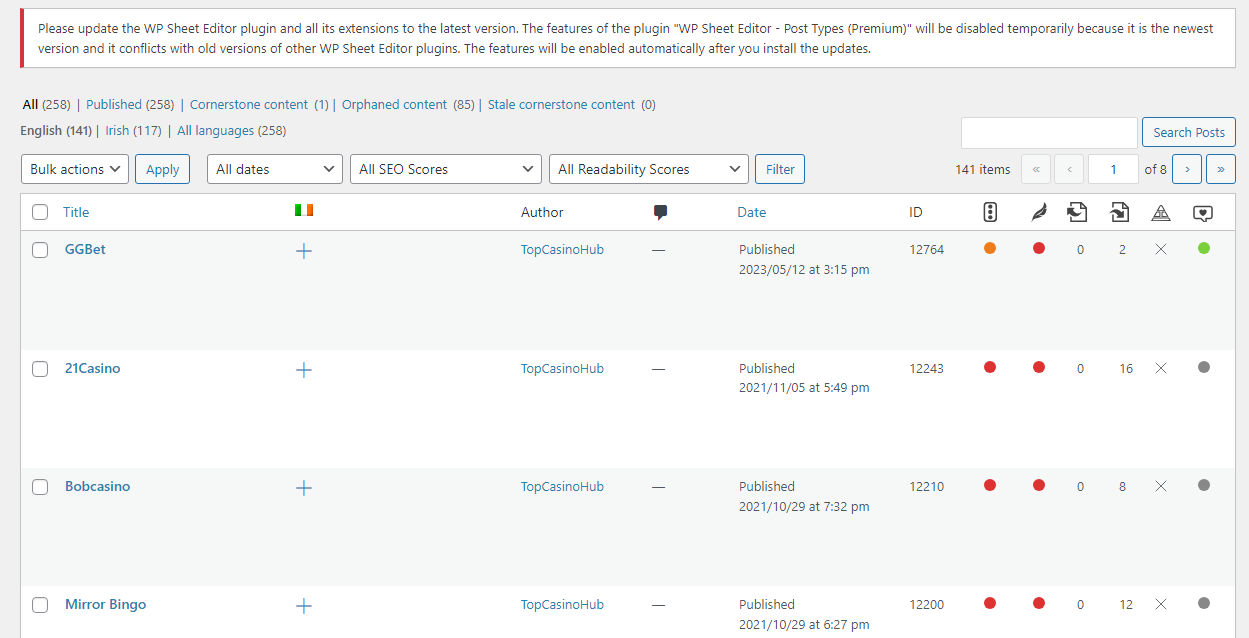Image resolution: width=1249 pixels, height=638 pixels.
Task: Open the All dates dropdown
Action: (275, 169)
